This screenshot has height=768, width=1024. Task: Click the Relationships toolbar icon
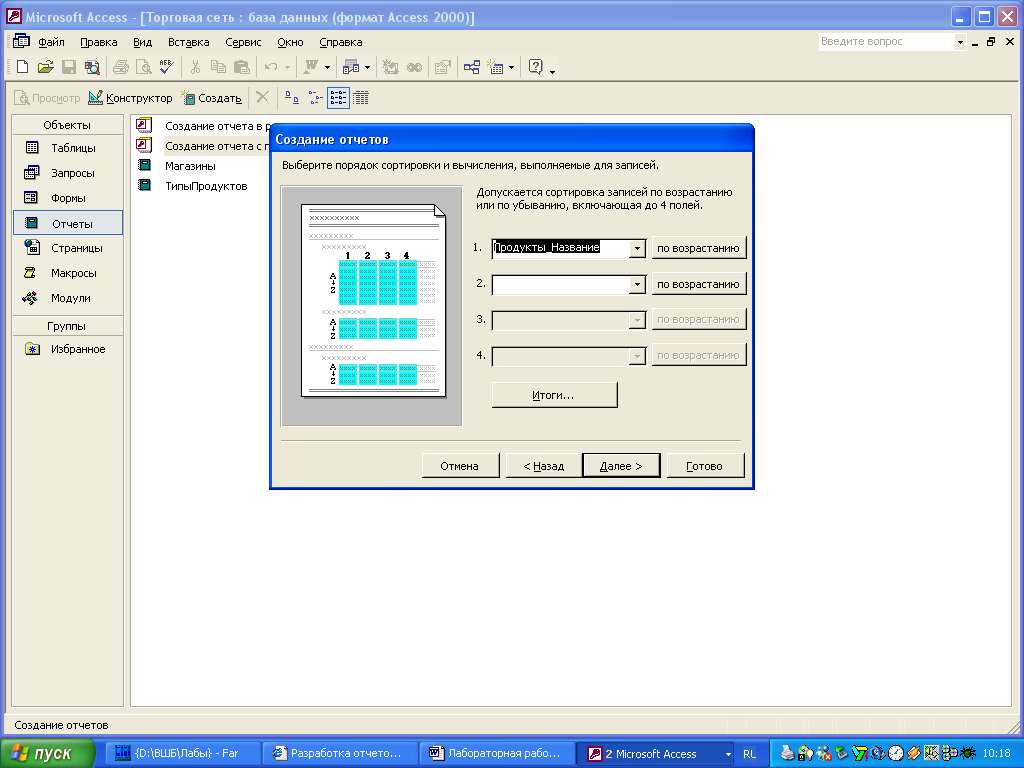(x=472, y=67)
